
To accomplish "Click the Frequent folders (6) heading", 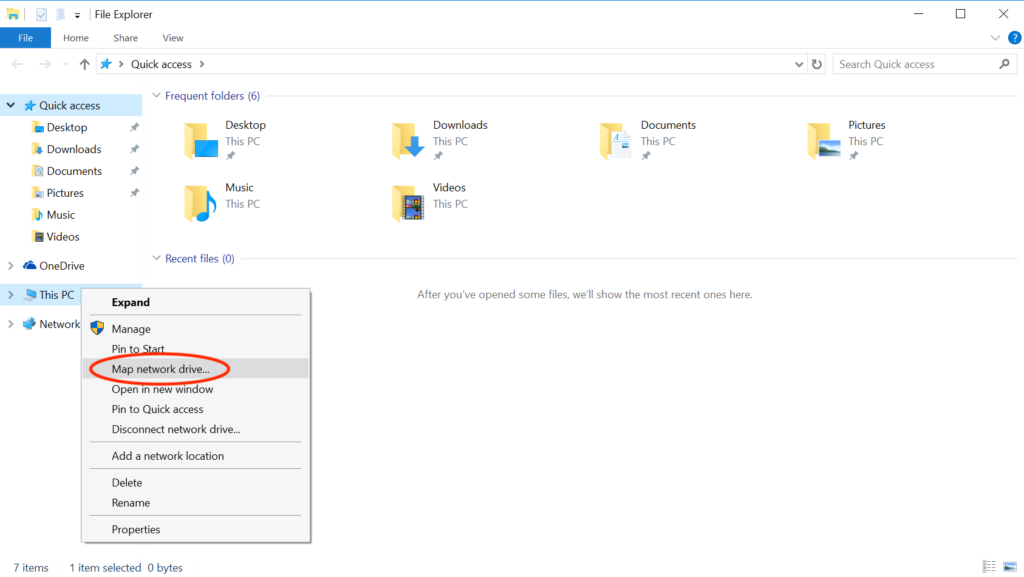I will pos(212,96).
